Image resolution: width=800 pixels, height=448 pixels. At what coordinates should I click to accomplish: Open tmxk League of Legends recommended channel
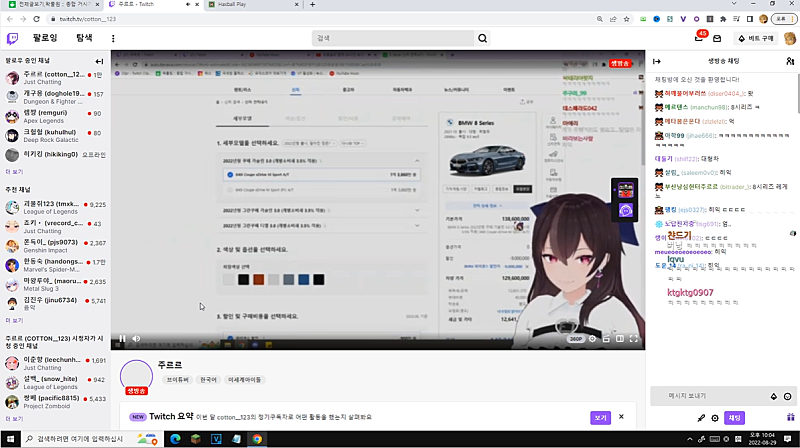point(55,208)
